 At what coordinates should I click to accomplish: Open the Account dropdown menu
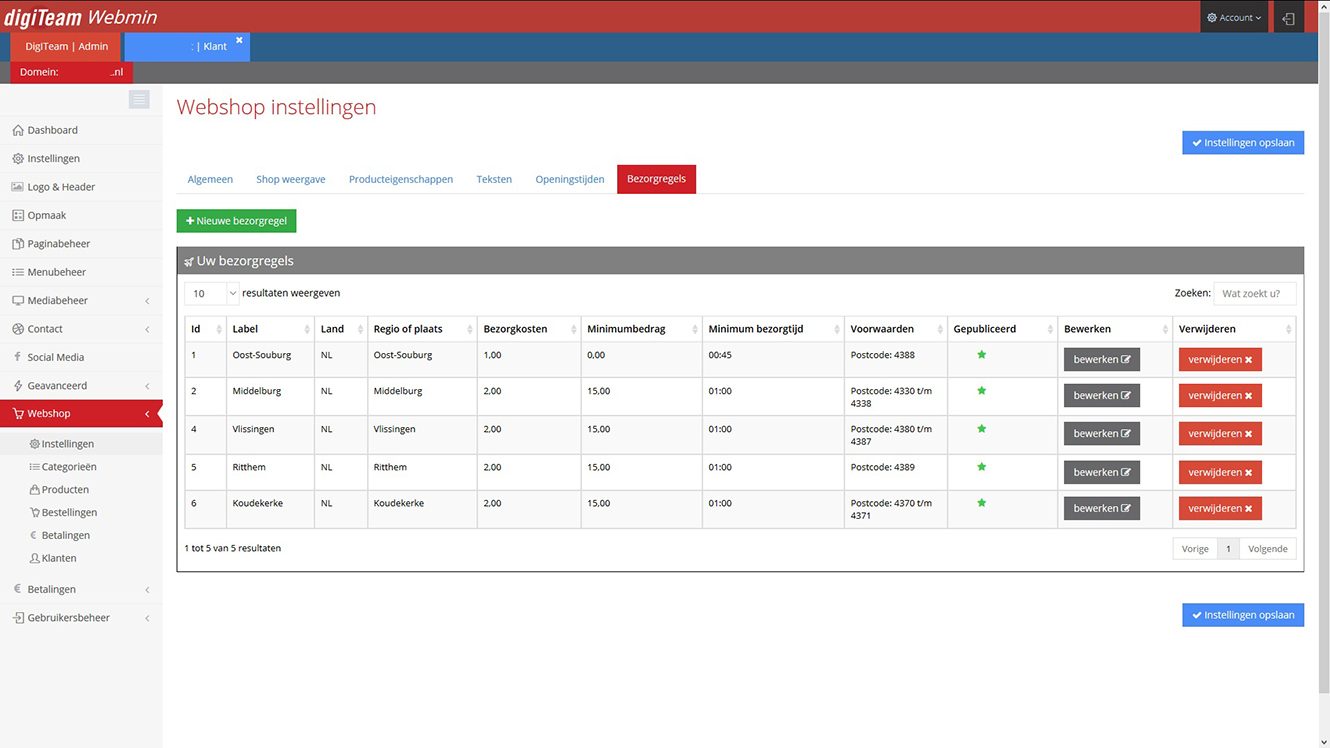click(1234, 18)
